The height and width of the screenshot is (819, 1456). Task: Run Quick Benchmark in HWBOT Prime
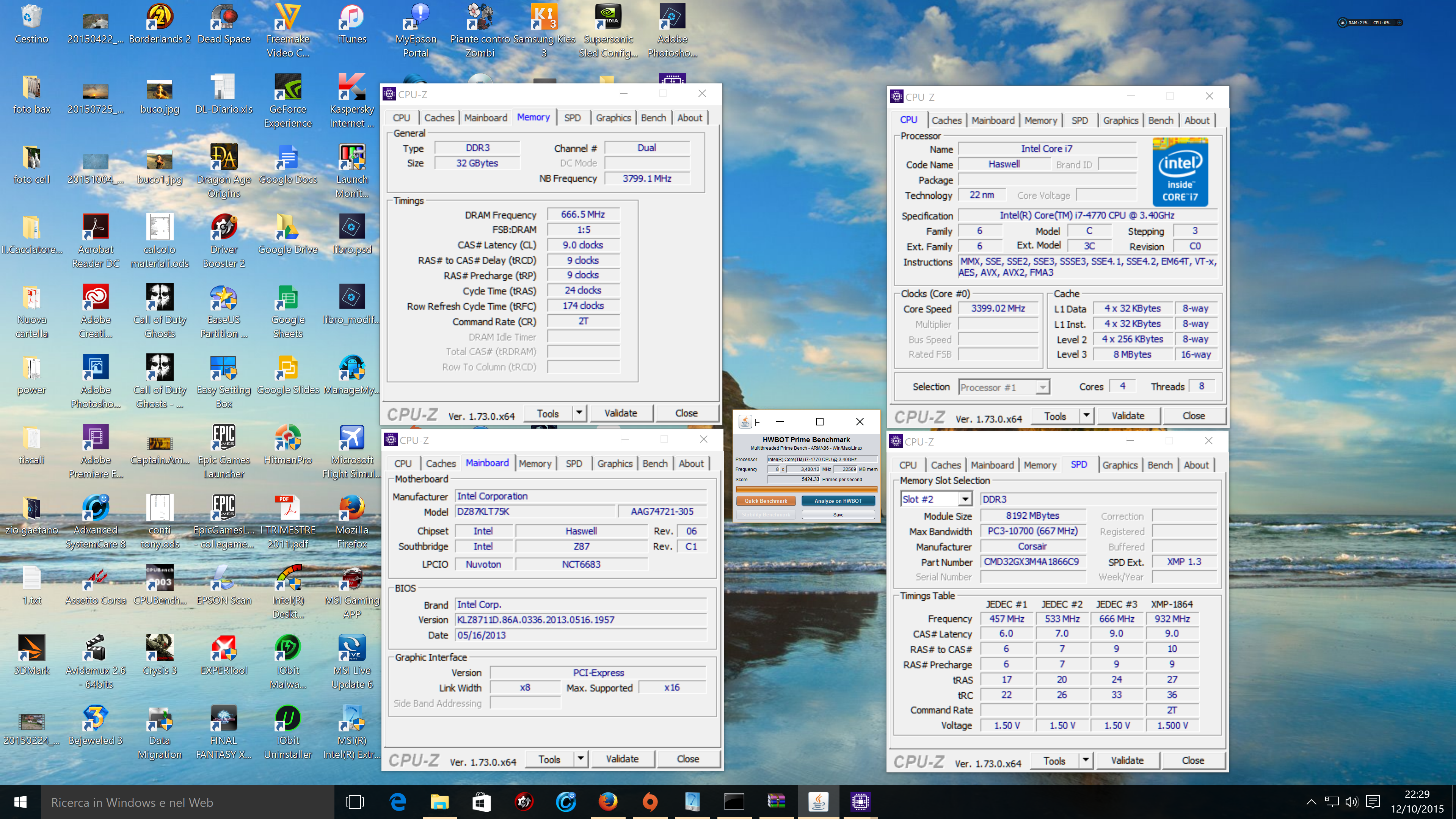pyautogui.click(x=765, y=501)
